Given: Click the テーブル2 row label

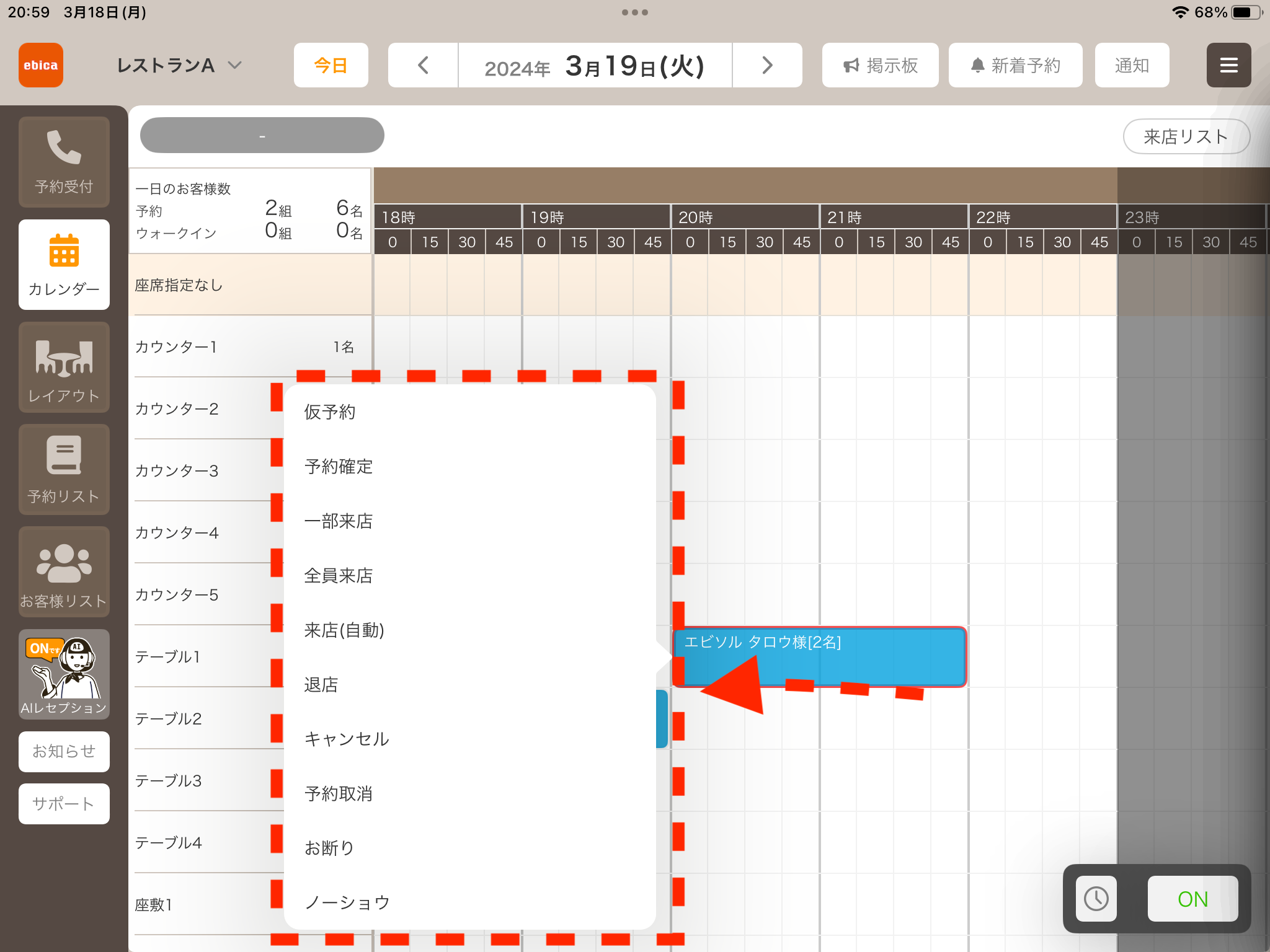Looking at the screenshot, I should point(168,718).
